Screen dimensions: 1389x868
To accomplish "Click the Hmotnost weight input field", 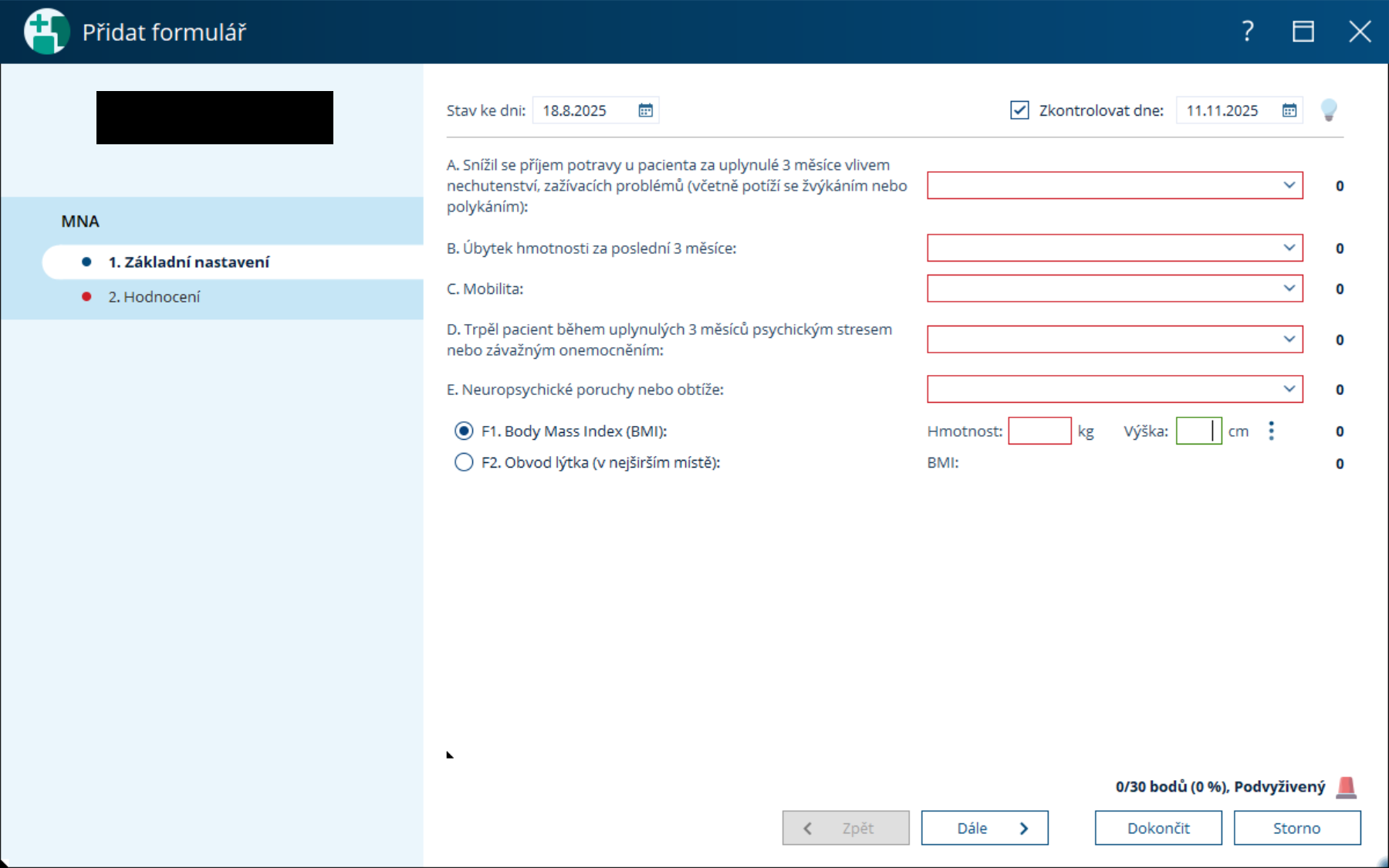I will click(1039, 431).
